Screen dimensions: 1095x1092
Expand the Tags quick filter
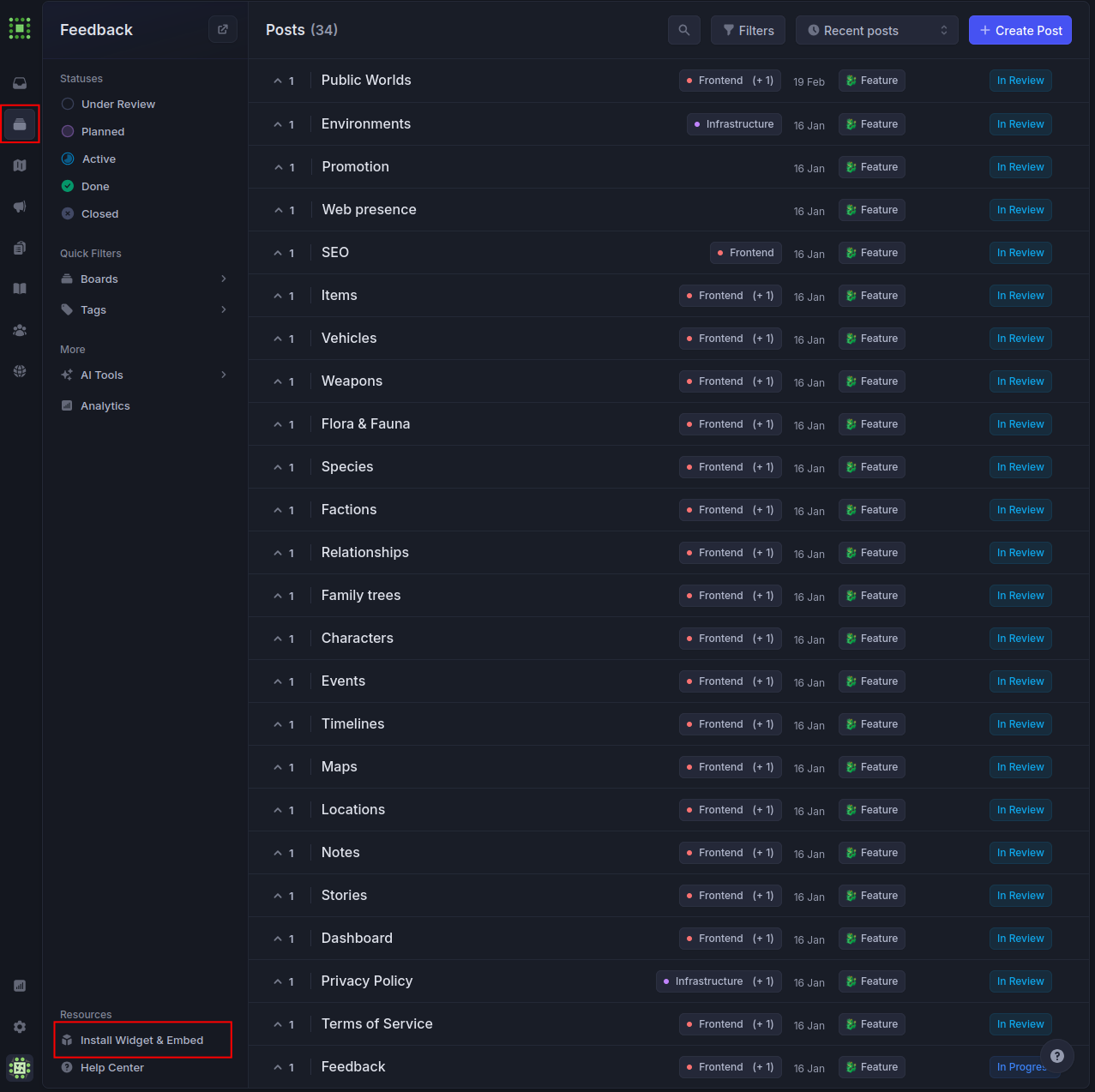click(x=144, y=309)
